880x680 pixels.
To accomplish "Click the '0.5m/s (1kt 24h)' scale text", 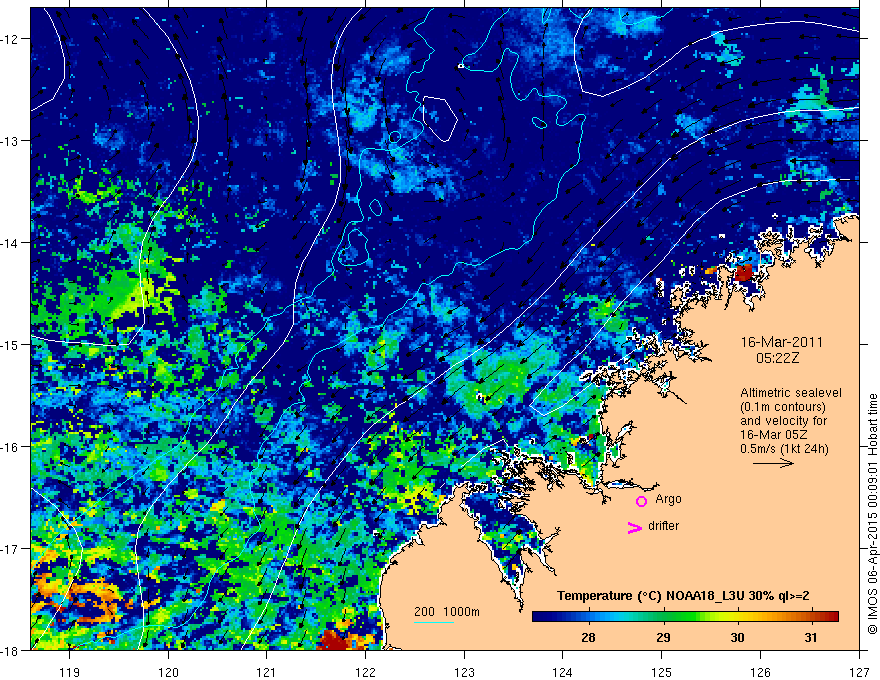I will [784, 449].
